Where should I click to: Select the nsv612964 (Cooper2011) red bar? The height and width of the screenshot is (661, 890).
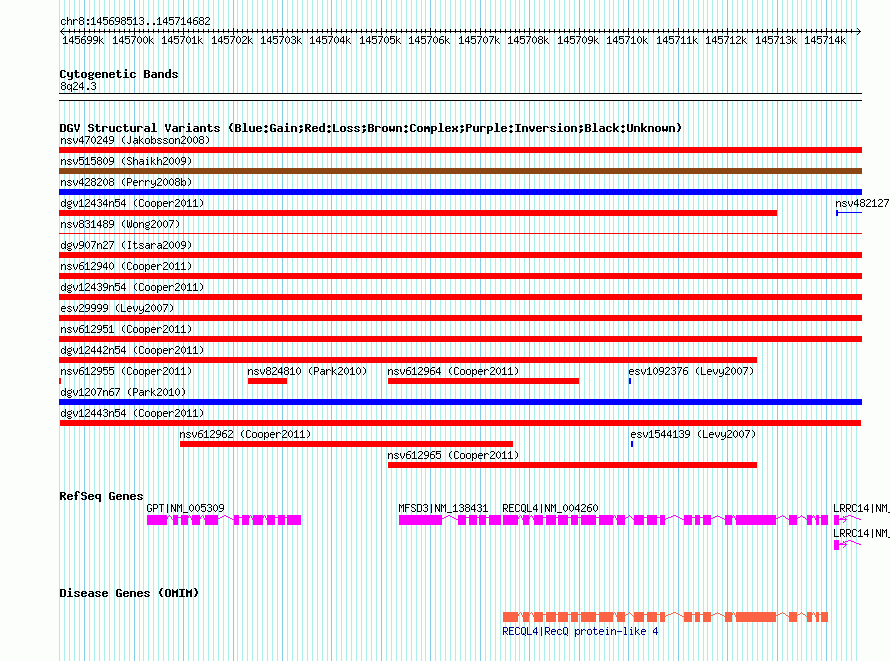tap(484, 381)
